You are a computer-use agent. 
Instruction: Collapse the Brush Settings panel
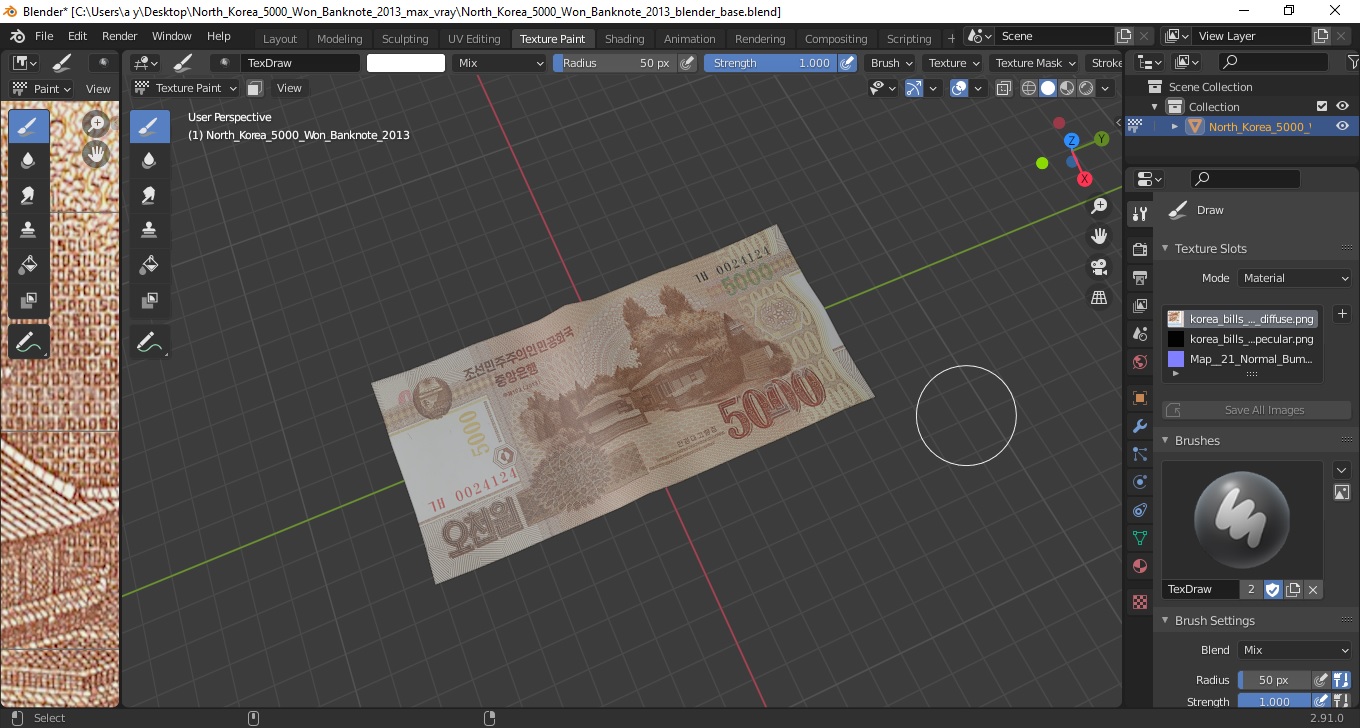[1214, 620]
